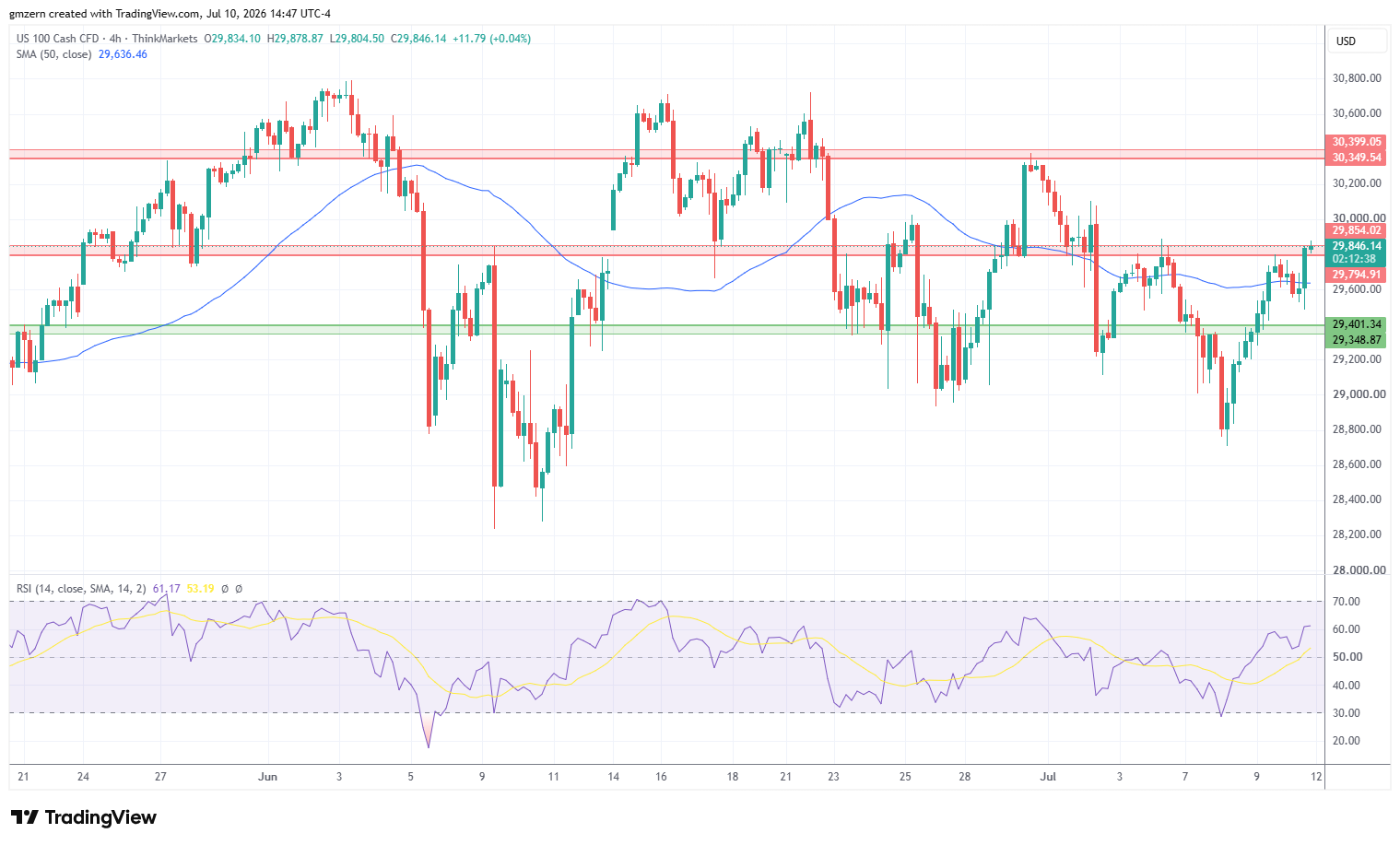
Task: Open the USD currency selector
Action: tap(1357, 41)
